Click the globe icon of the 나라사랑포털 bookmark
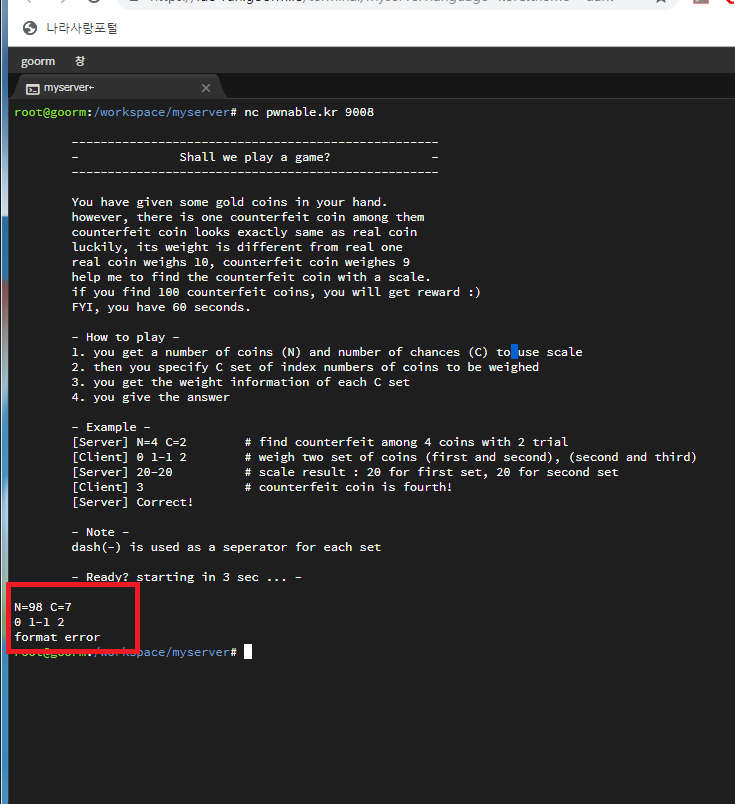Screen dimensions: 735x804 click(29, 28)
